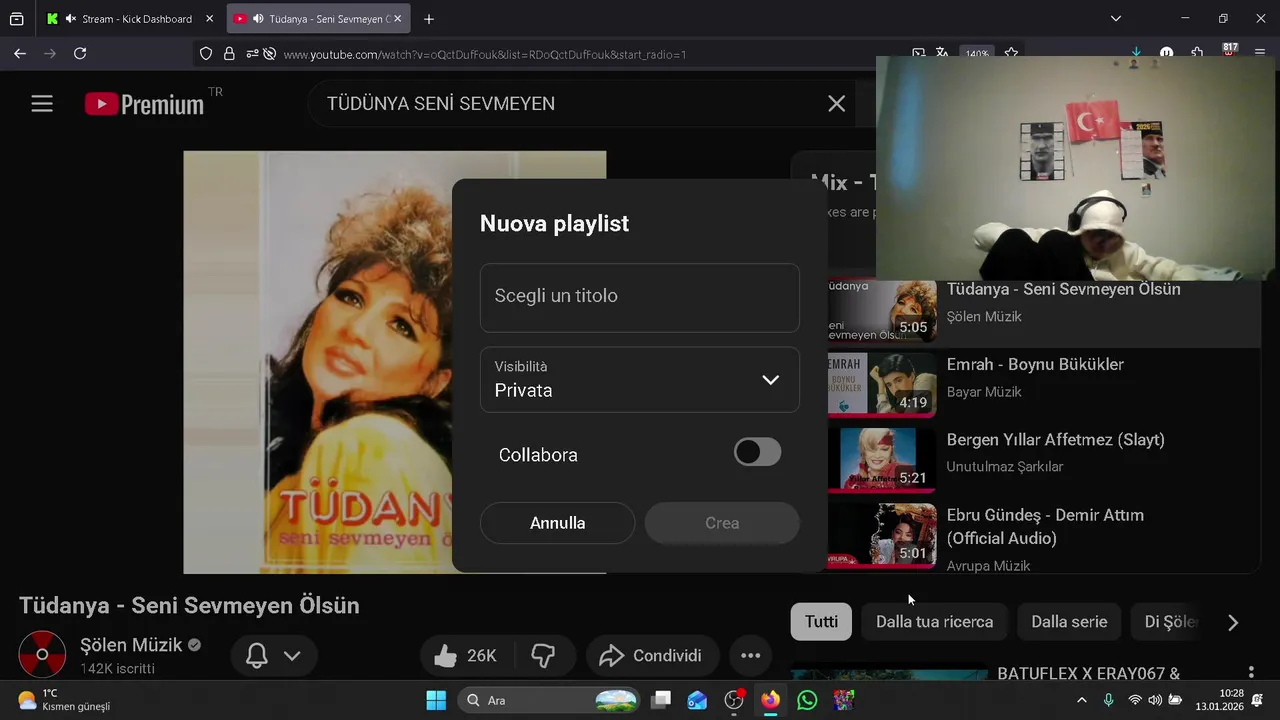List all tabs dropdown arrow
The height and width of the screenshot is (720, 1280).
1116,19
